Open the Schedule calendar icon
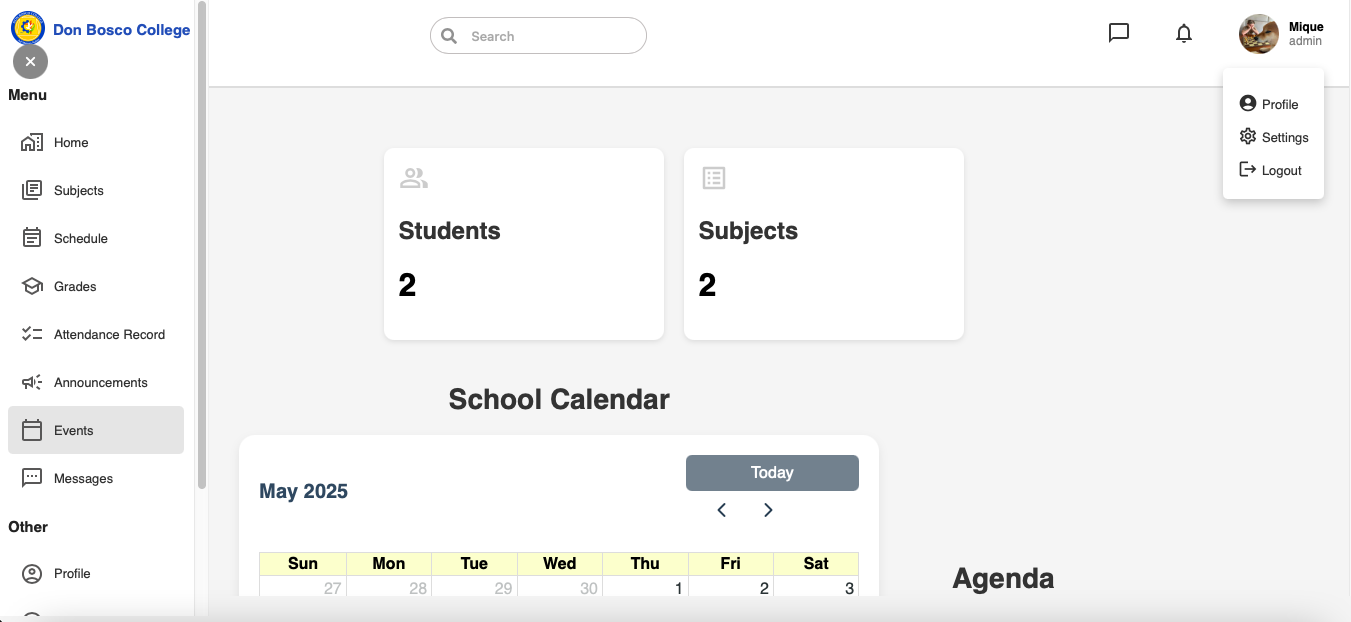The height and width of the screenshot is (622, 1351). click(32, 239)
